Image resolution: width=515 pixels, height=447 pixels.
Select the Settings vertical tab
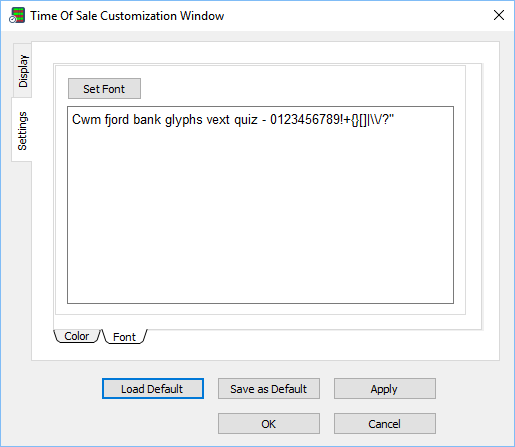(x=22, y=130)
